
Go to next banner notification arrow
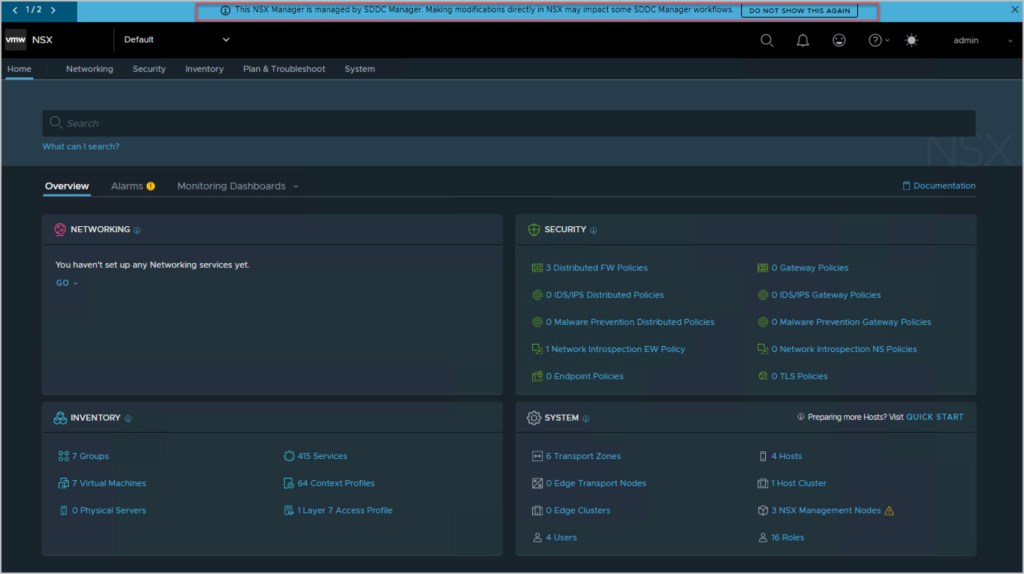(52, 10)
